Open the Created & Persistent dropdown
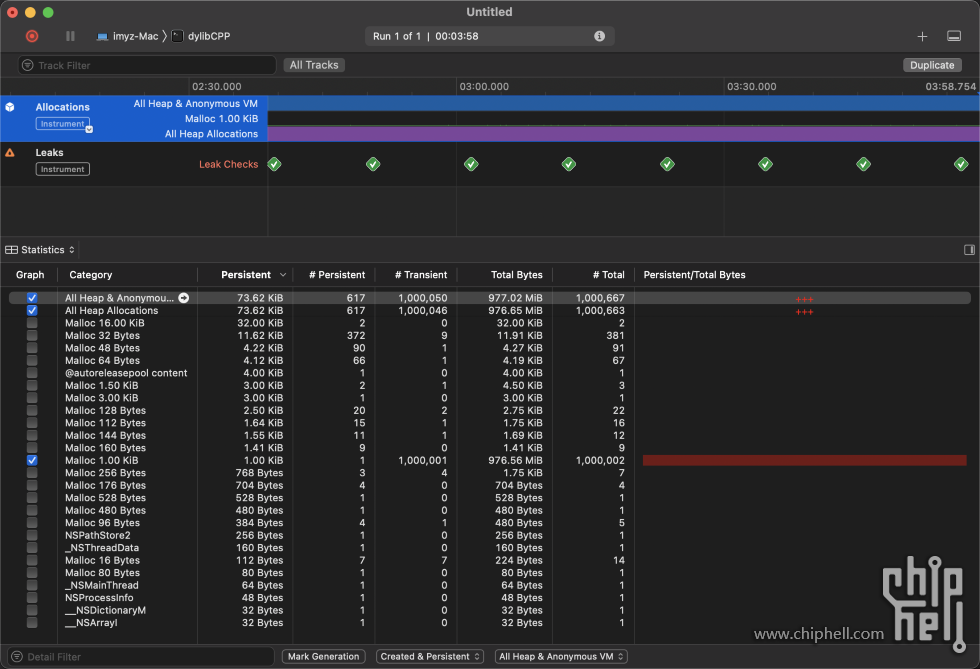980x669 pixels. (429, 656)
